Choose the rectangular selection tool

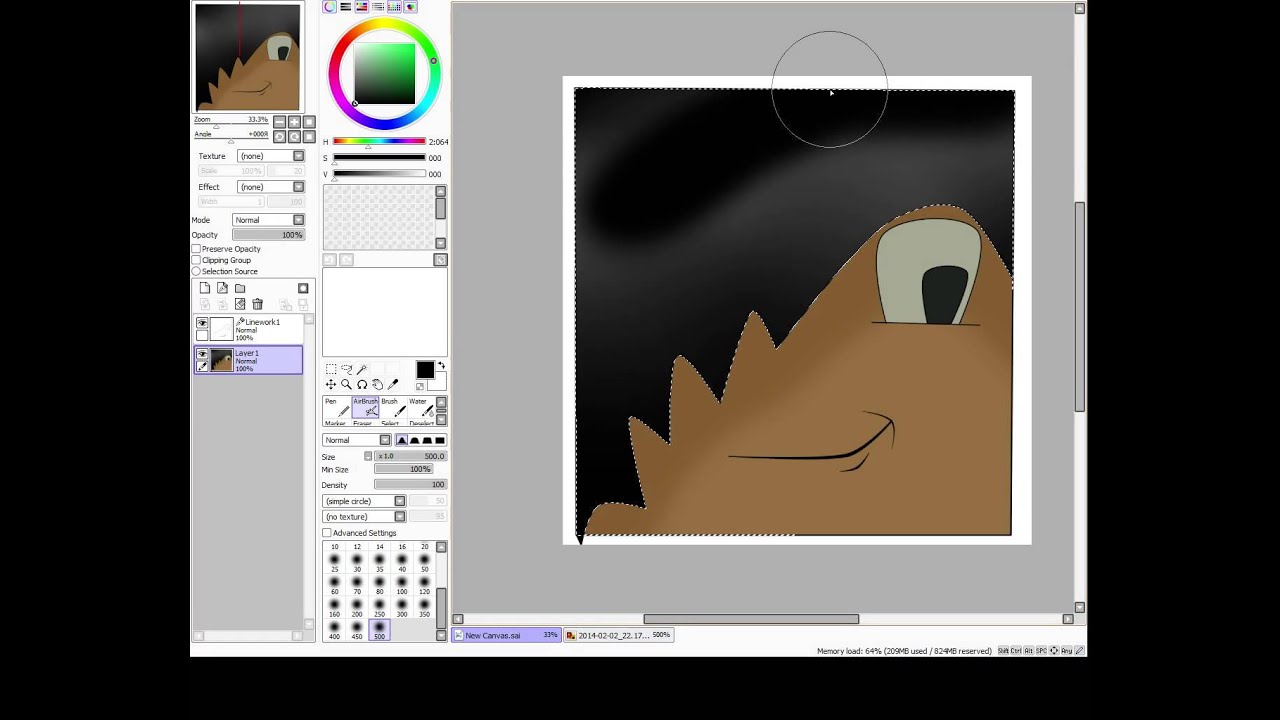331,369
